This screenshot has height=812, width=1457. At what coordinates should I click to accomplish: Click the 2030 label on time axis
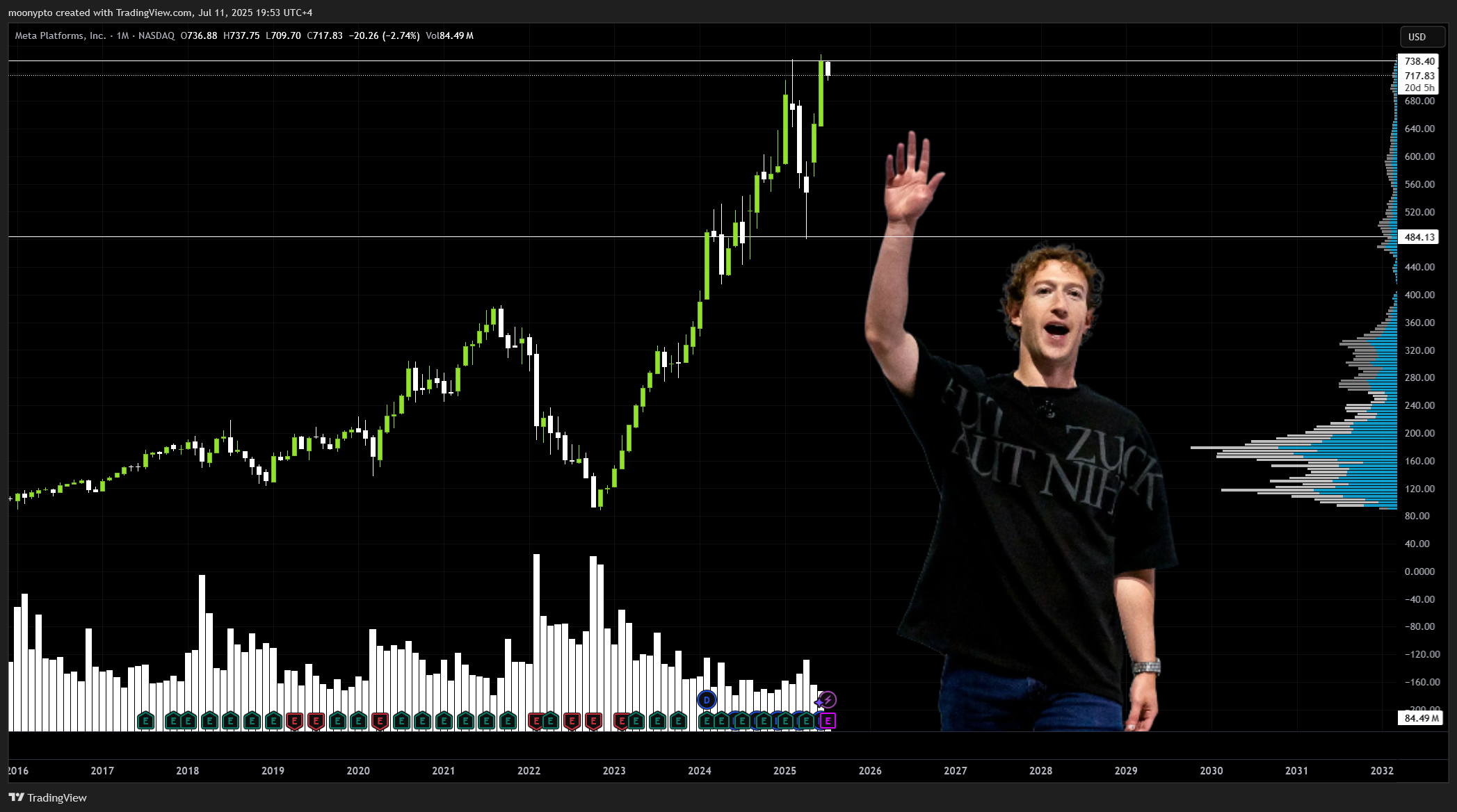(1212, 770)
